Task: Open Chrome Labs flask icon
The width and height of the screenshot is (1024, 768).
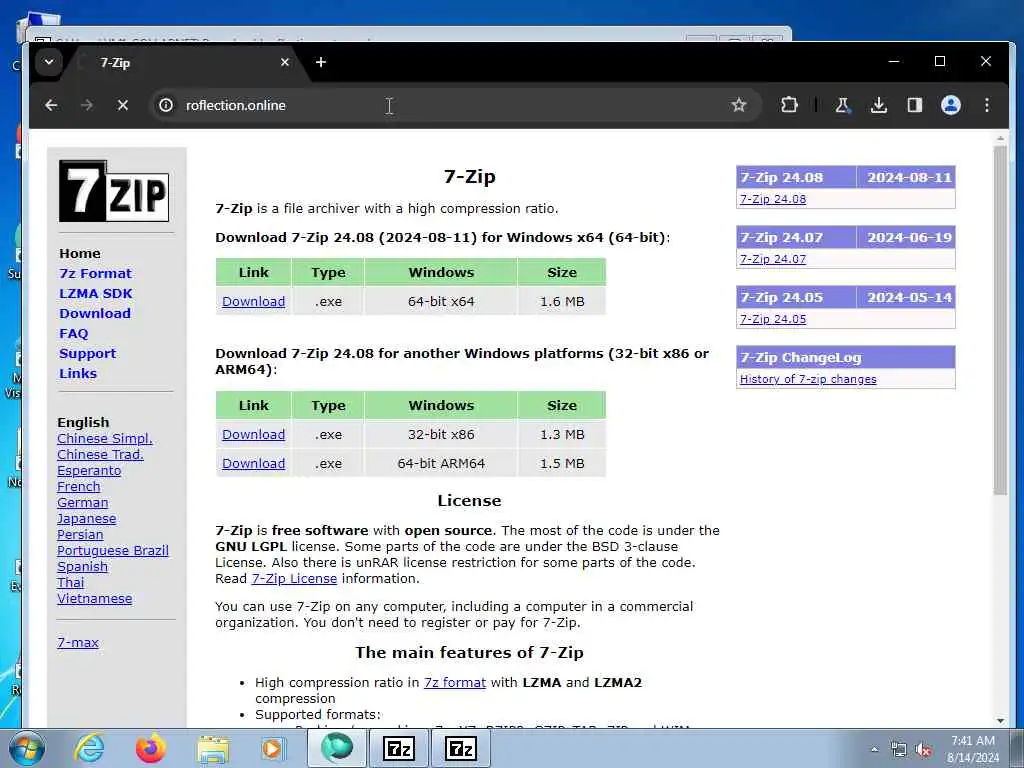Action: pyautogui.click(x=842, y=105)
